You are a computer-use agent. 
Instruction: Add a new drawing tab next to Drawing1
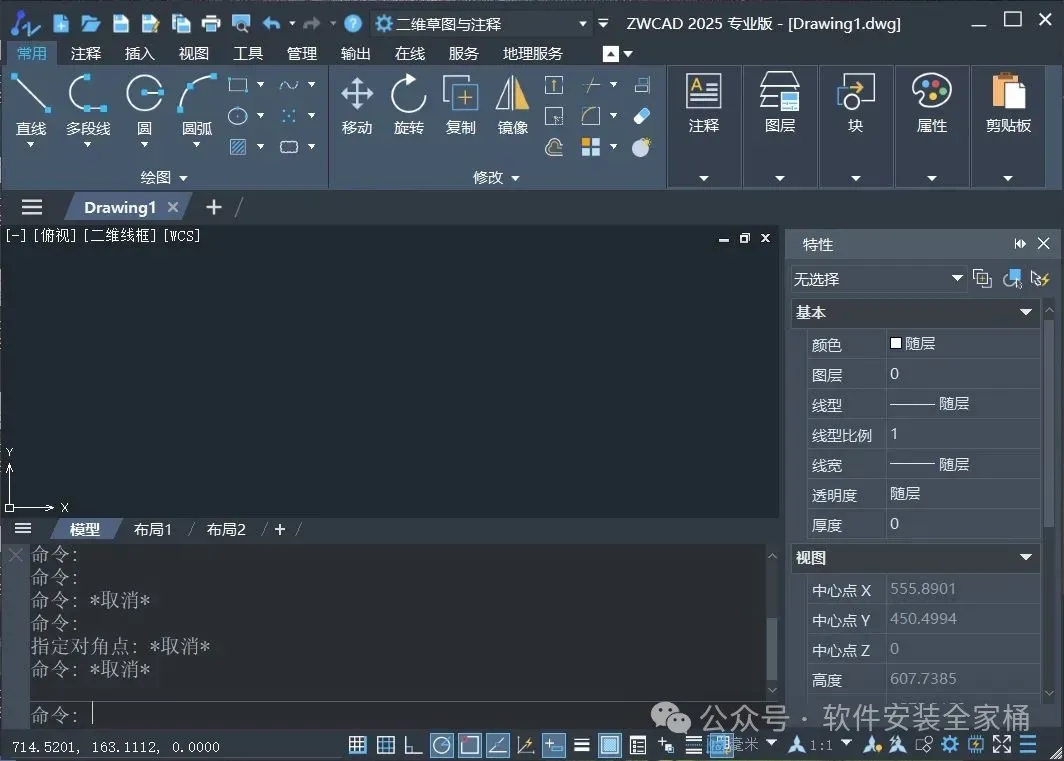click(214, 207)
